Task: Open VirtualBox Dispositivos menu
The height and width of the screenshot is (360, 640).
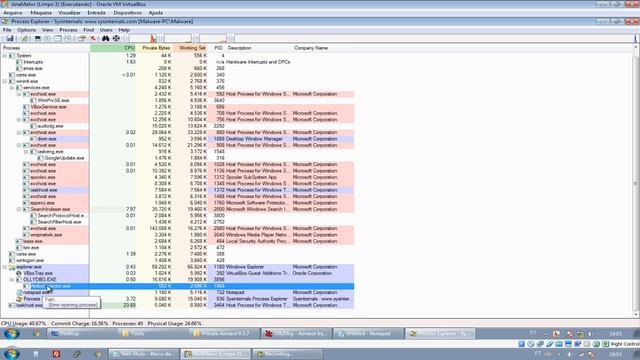Action: [128, 13]
